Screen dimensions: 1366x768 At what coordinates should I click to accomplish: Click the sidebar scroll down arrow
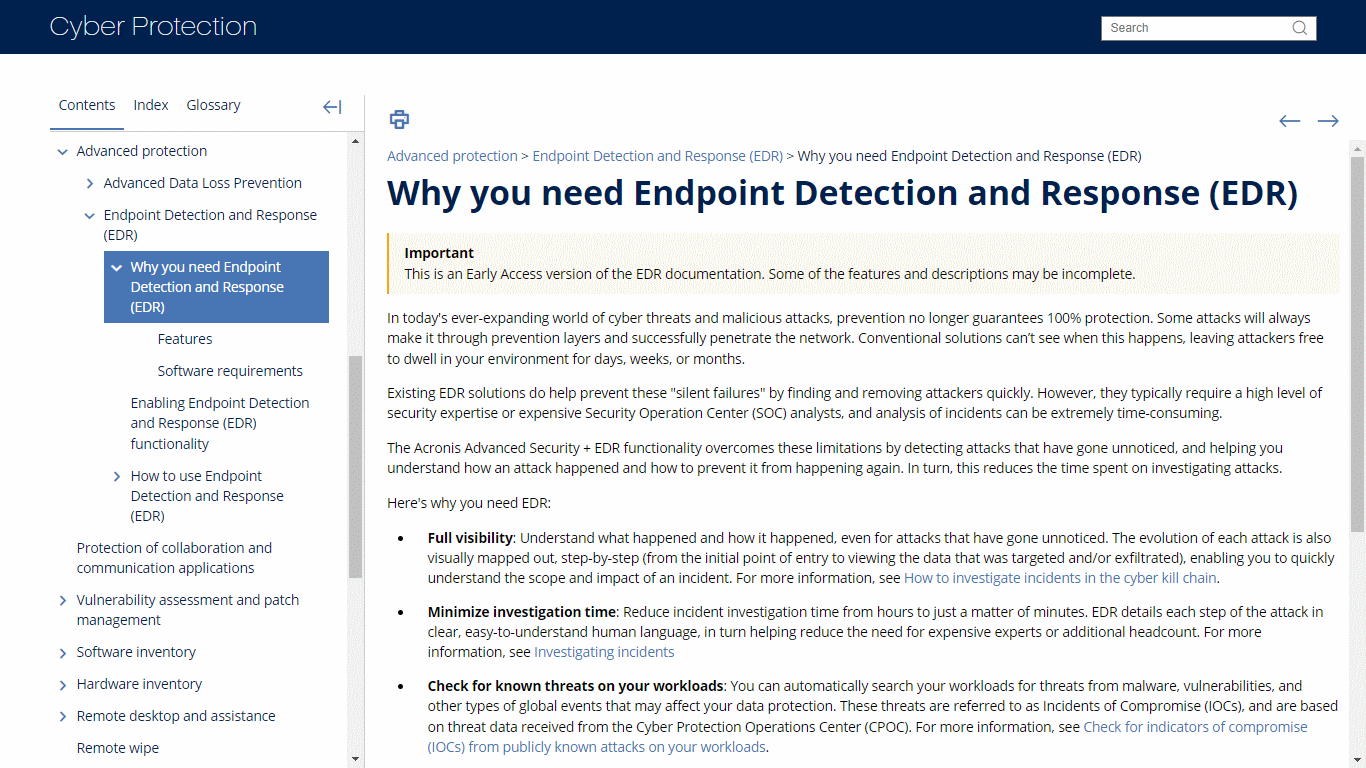pyautogui.click(x=356, y=759)
